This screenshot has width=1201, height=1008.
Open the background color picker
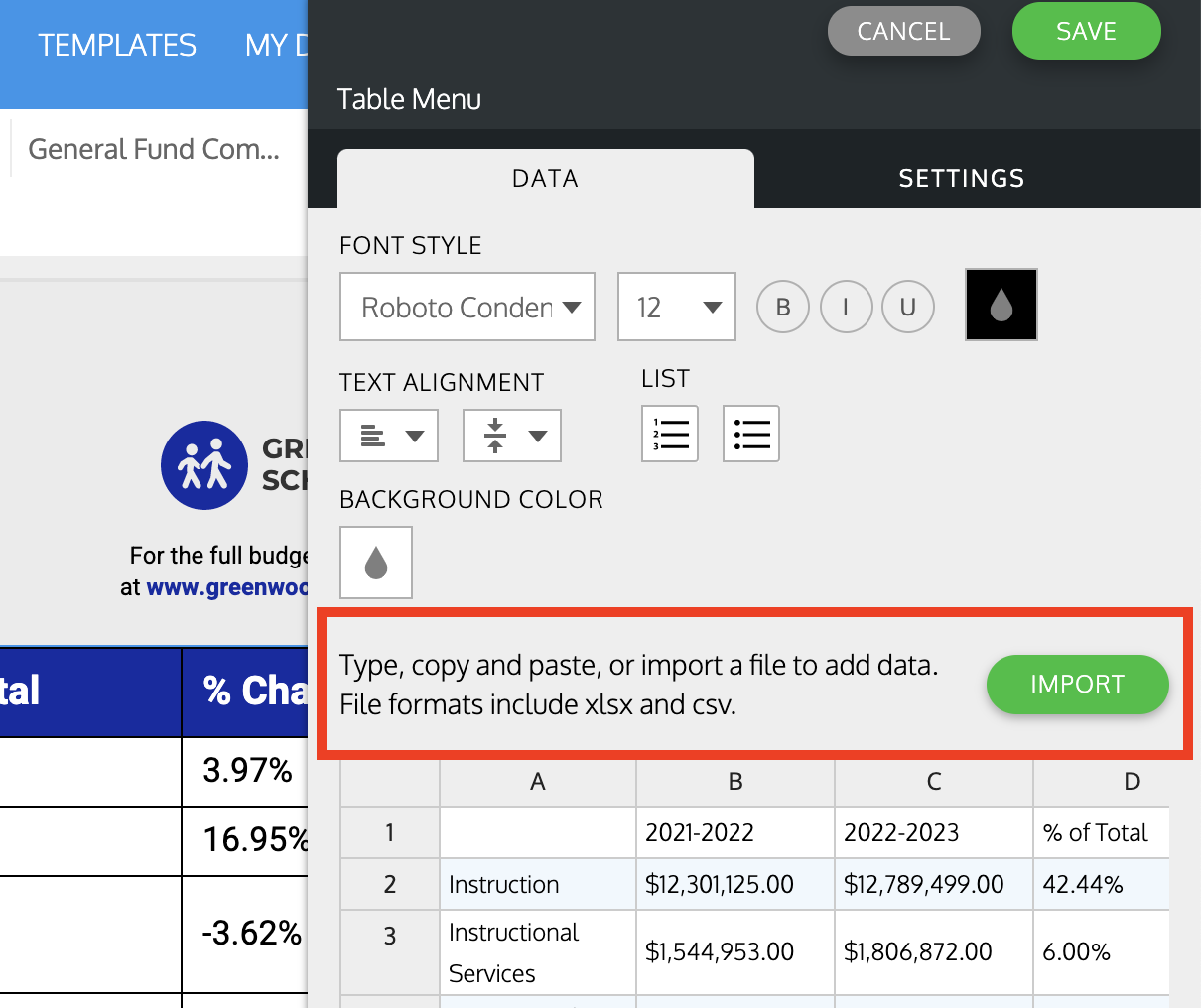tap(376, 563)
